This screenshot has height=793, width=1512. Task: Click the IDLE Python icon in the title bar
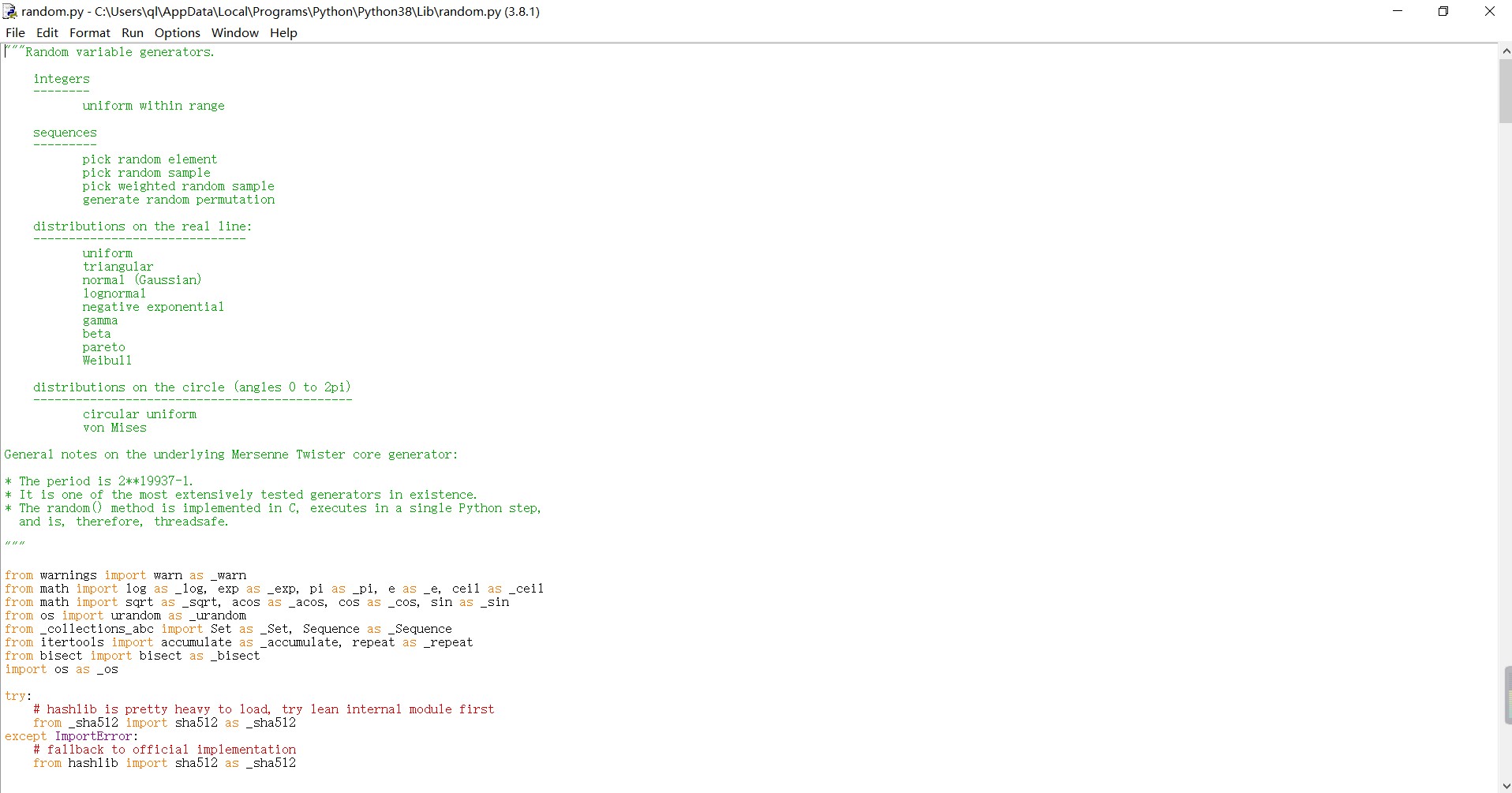tap(10, 11)
